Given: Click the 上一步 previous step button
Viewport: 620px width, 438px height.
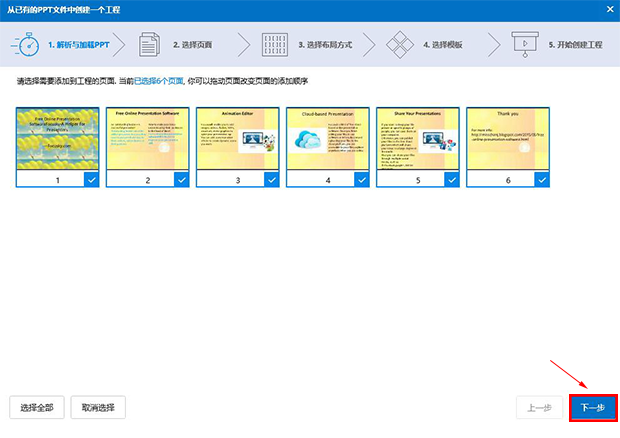Looking at the screenshot, I should pyautogui.click(x=539, y=408).
